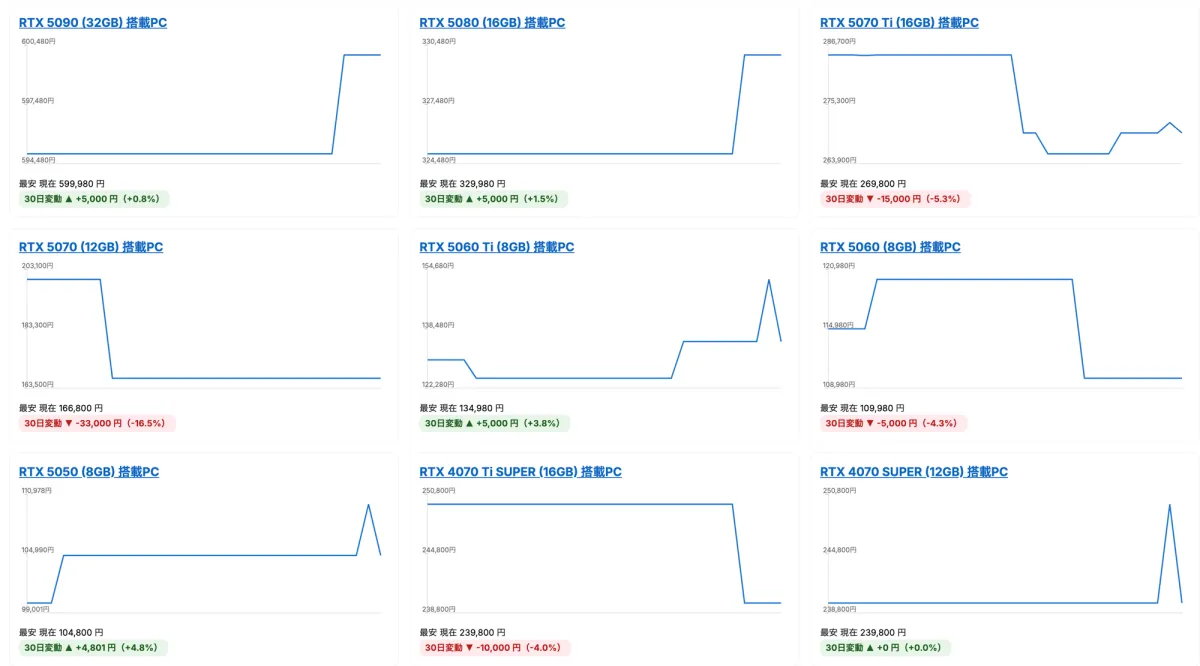Click the +4,801 円 (+4.8%) green badge
The height and width of the screenshot is (666, 1200).
point(94,648)
